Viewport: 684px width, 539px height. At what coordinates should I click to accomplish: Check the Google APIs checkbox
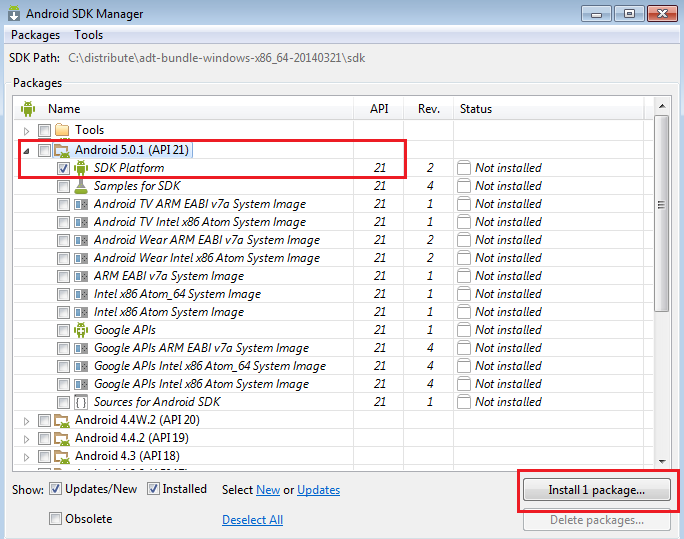(x=63, y=331)
